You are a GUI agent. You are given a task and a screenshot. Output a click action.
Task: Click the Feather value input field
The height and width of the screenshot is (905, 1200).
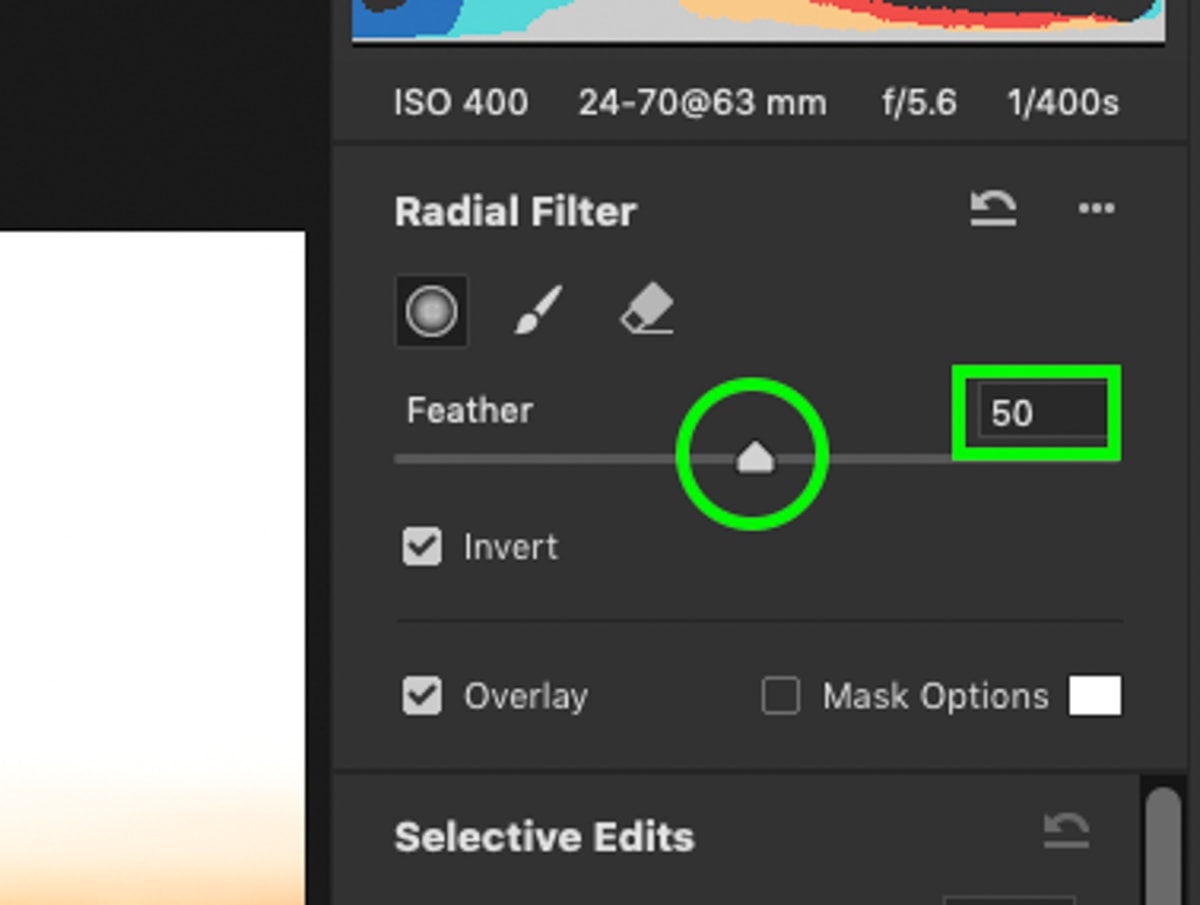(x=1042, y=412)
